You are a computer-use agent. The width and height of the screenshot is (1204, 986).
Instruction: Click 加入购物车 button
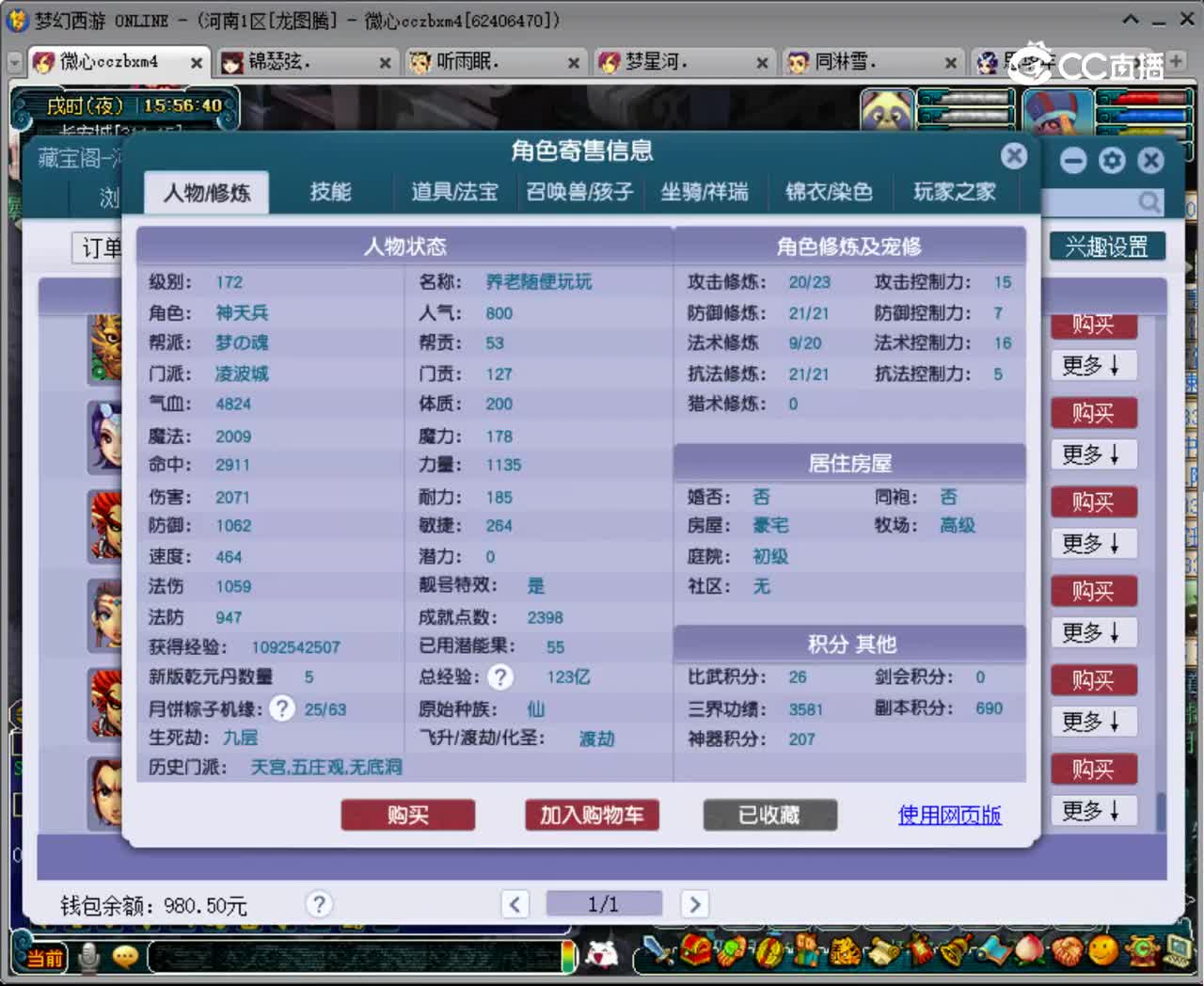[592, 815]
